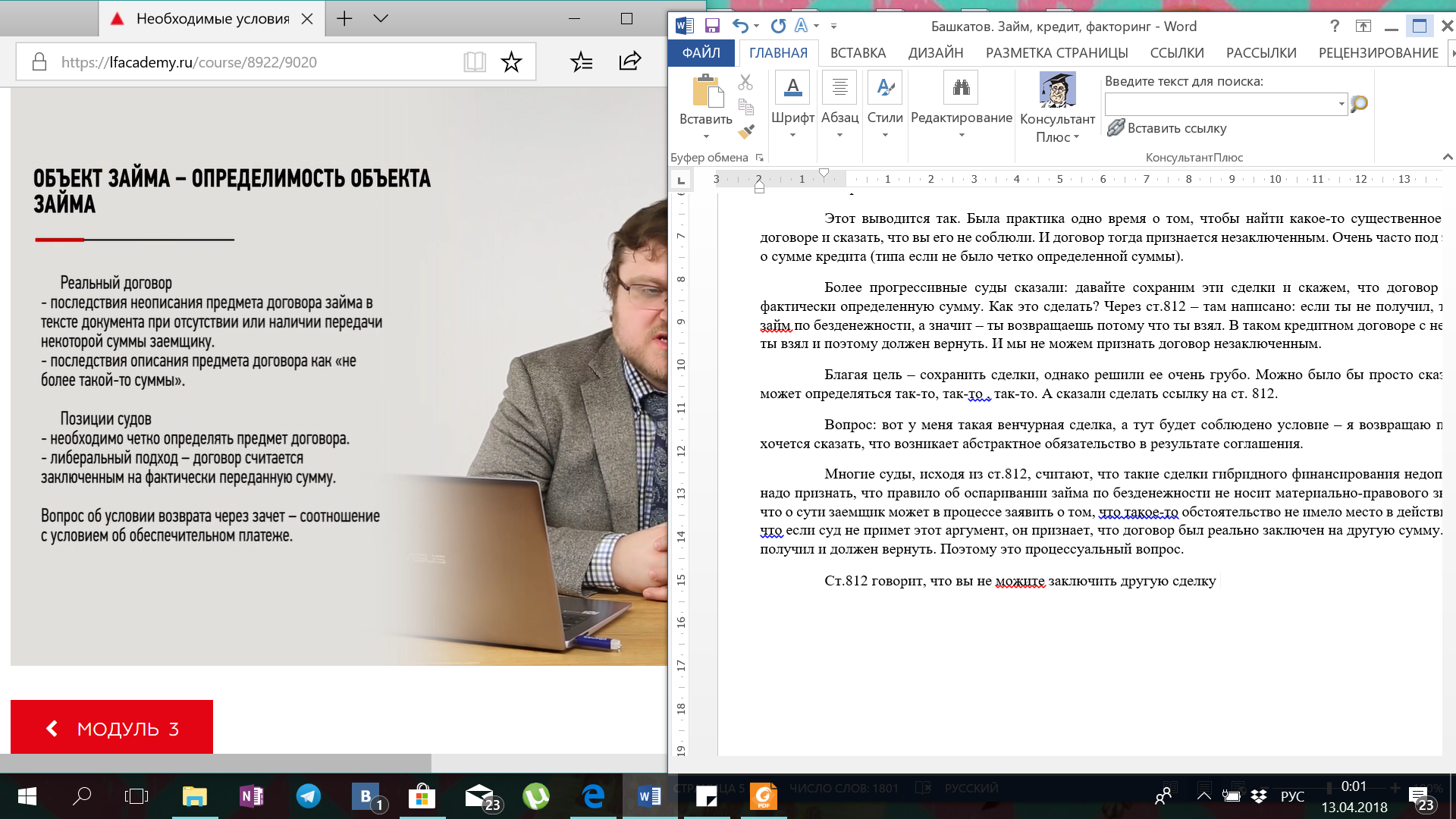This screenshot has width=1456, height=819.
Task: Open Customize Quick Access Toolbar dropdown
Action: (833, 26)
